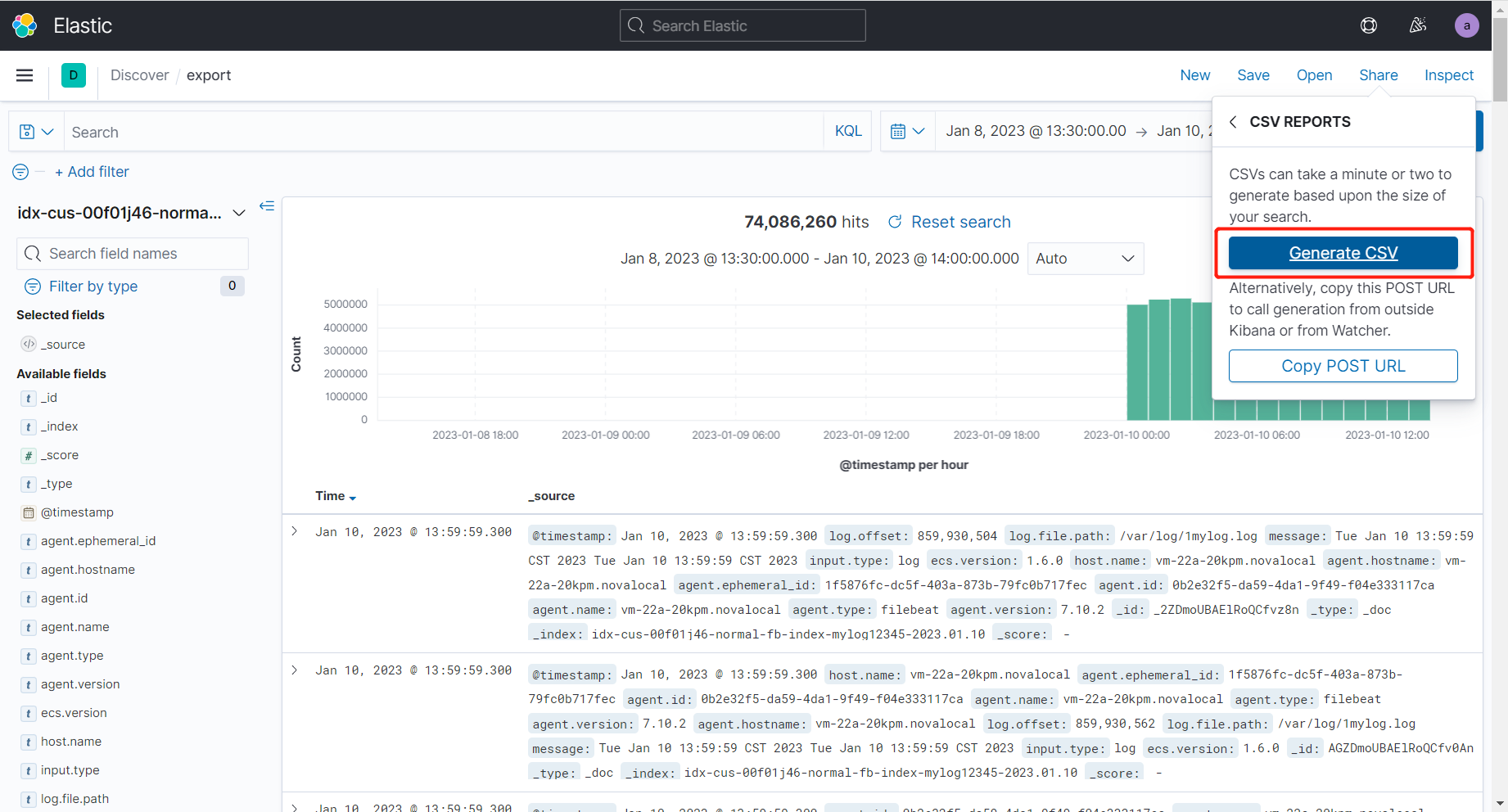Image resolution: width=1508 pixels, height=812 pixels.
Task: Open the hamburger navigation menu
Action: 25,75
